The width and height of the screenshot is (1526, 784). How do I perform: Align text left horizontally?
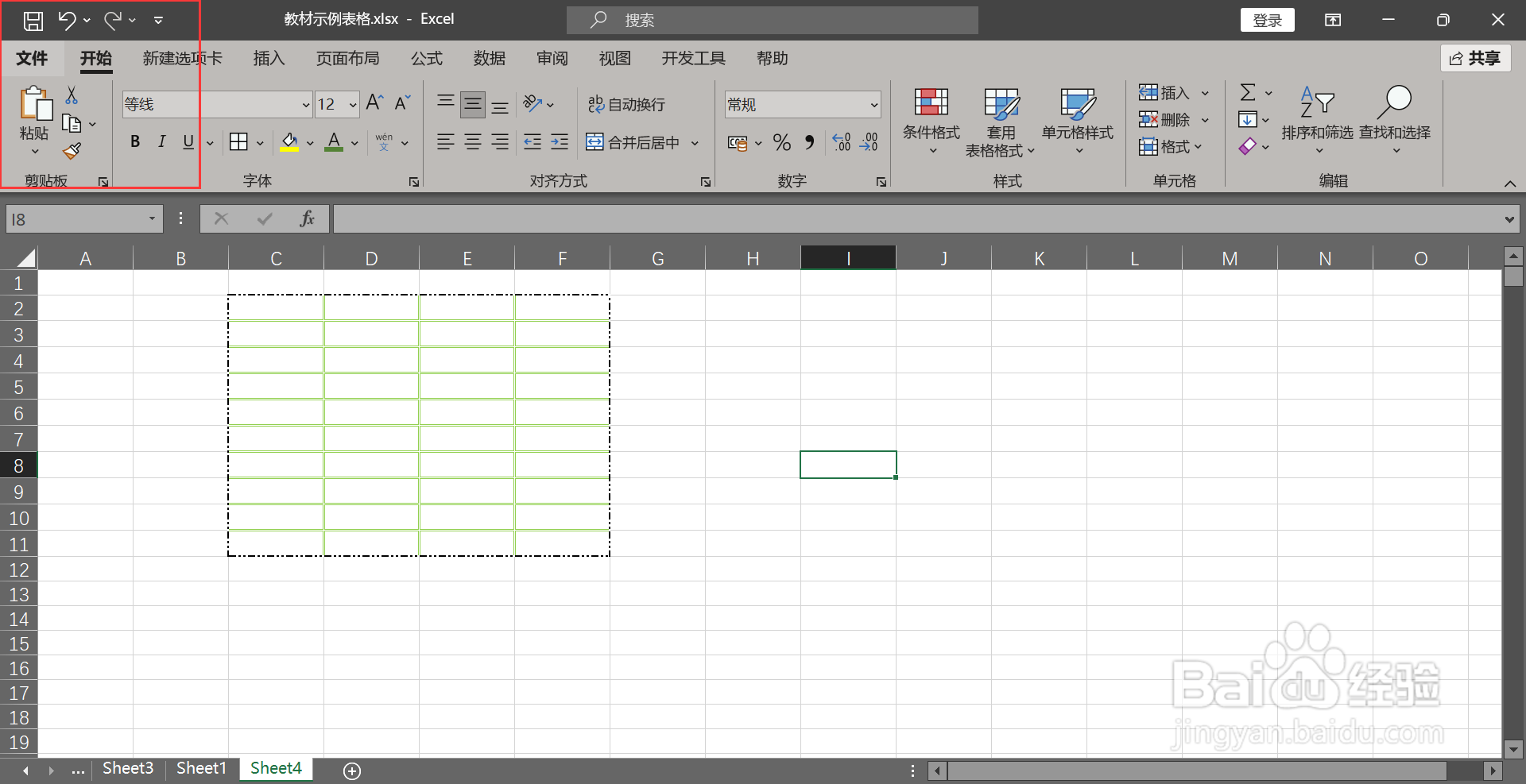click(446, 142)
